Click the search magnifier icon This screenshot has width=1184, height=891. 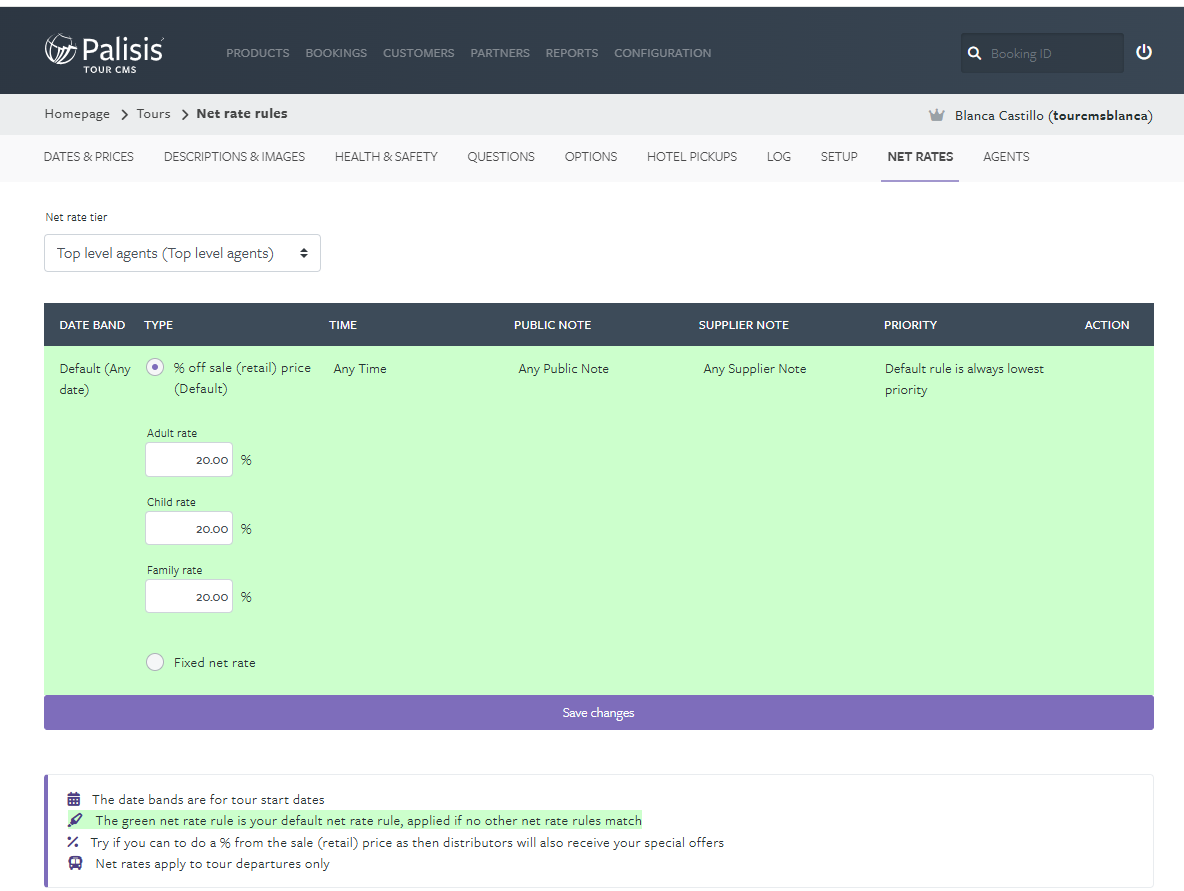pyautogui.click(x=974, y=54)
